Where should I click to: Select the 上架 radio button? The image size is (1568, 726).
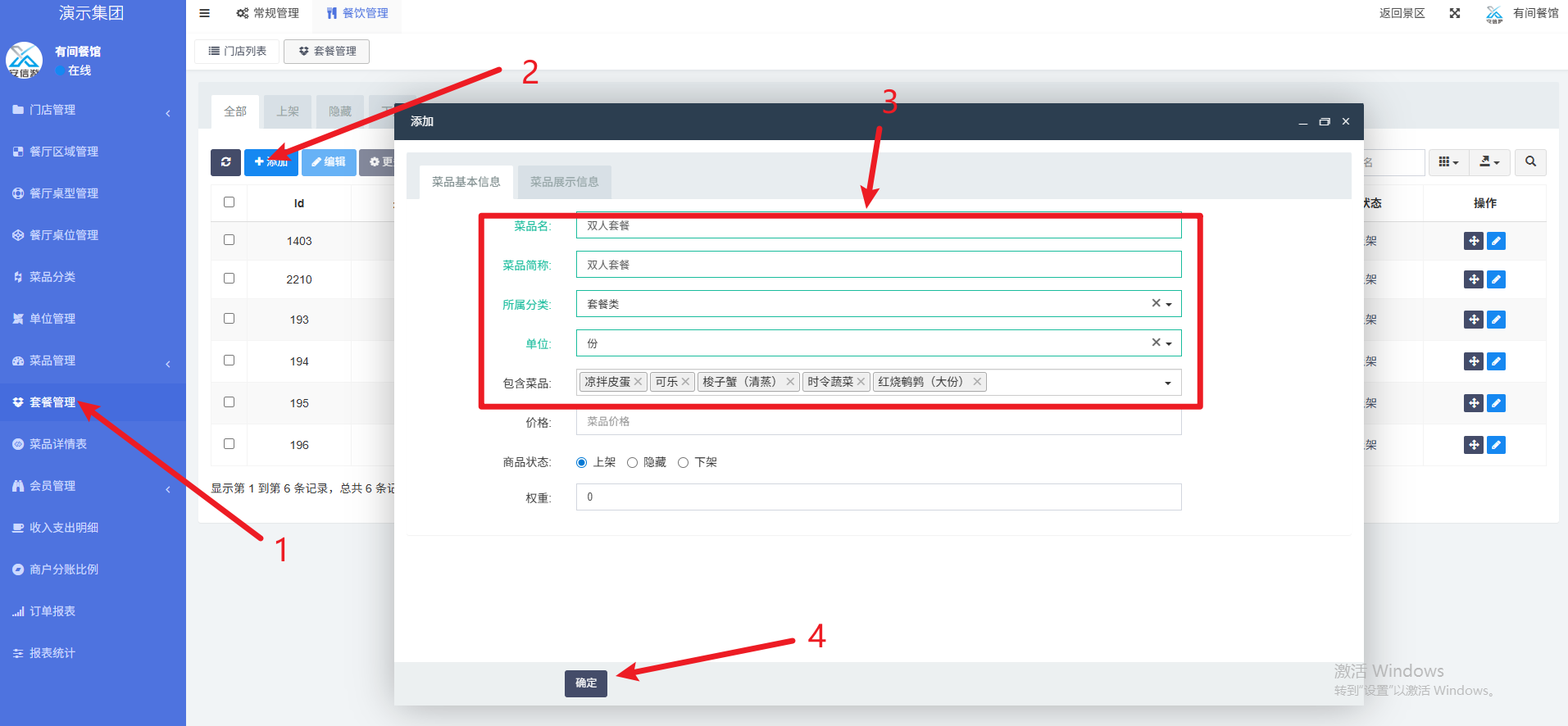[x=581, y=462]
